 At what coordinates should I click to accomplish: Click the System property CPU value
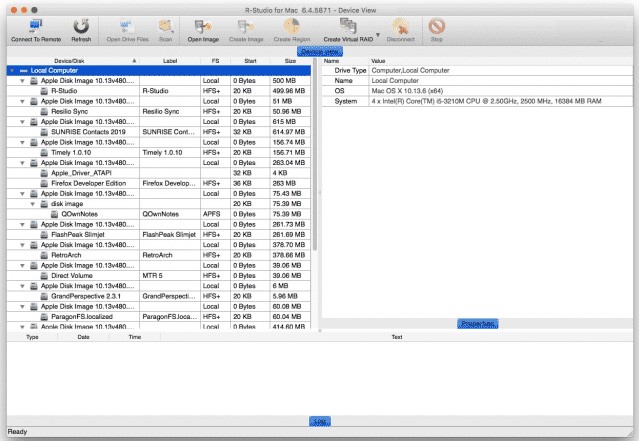[486, 101]
